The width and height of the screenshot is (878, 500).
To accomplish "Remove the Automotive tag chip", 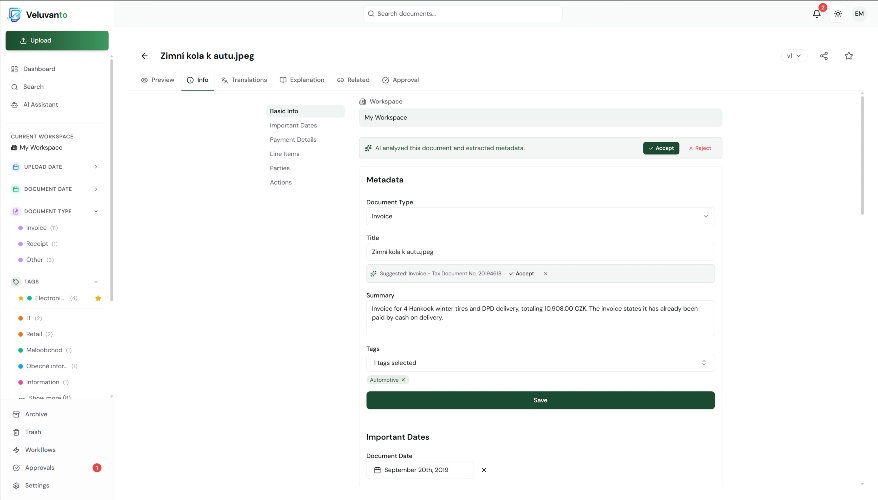I will tap(404, 380).
